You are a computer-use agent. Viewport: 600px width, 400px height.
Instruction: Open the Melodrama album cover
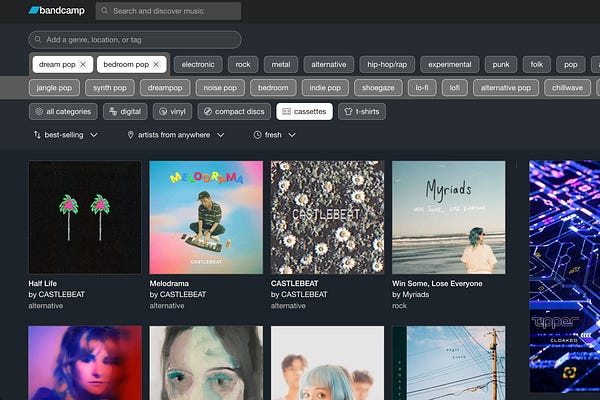206,217
